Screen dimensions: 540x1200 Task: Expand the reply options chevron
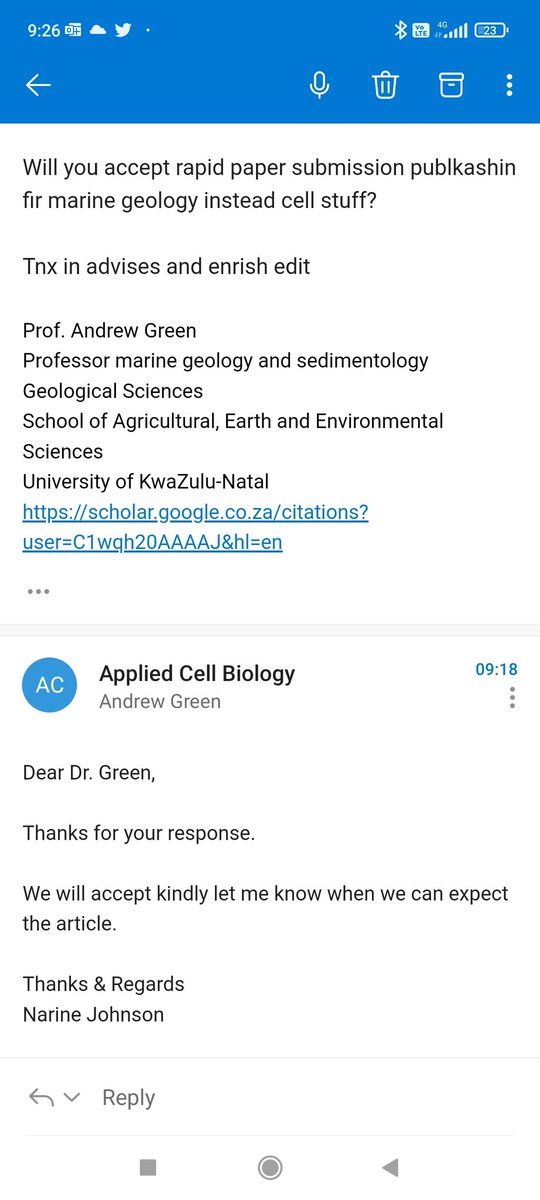pyautogui.click(x=72, y=1098)
